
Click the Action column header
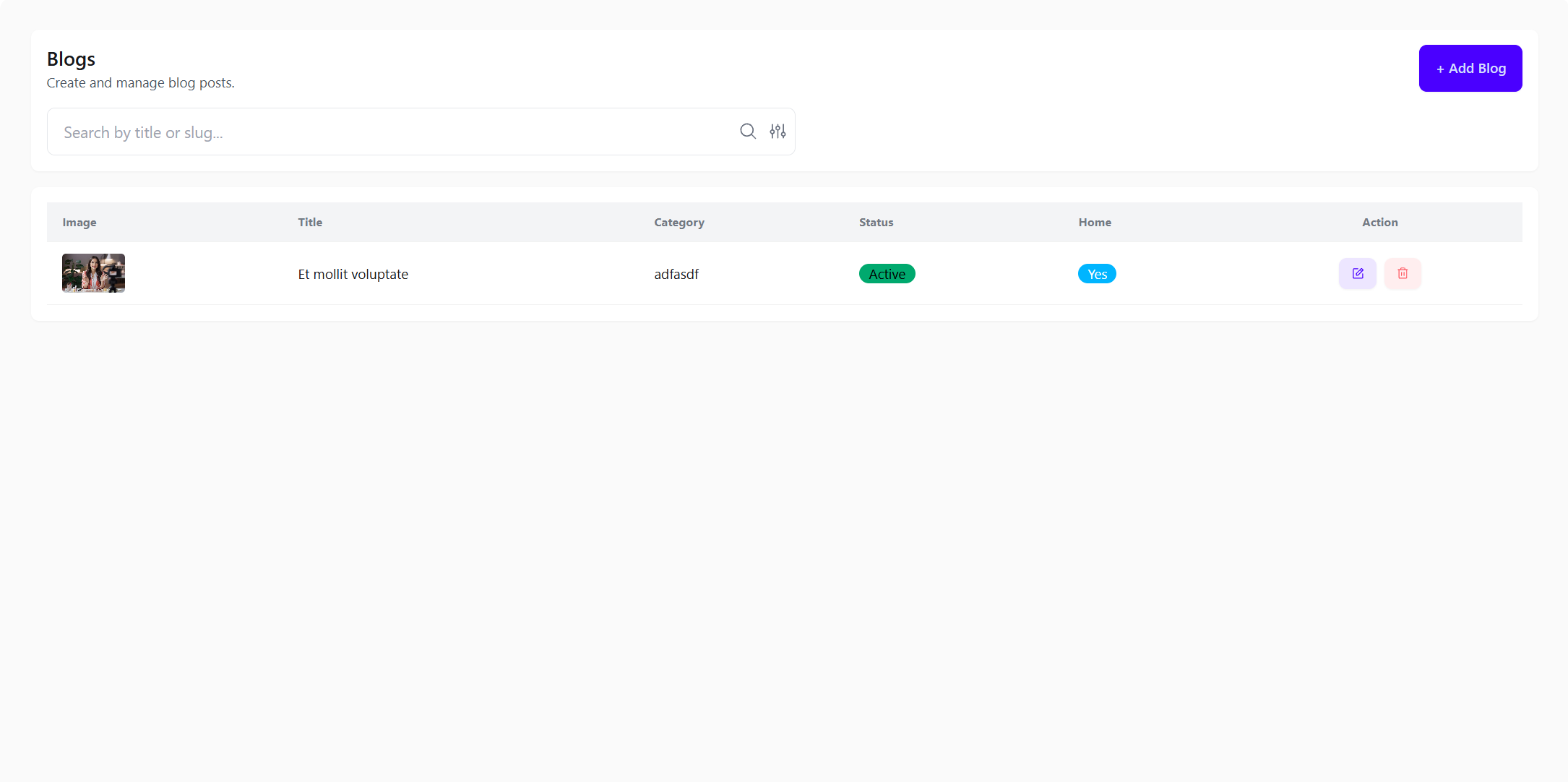(x=1380, y=222)
